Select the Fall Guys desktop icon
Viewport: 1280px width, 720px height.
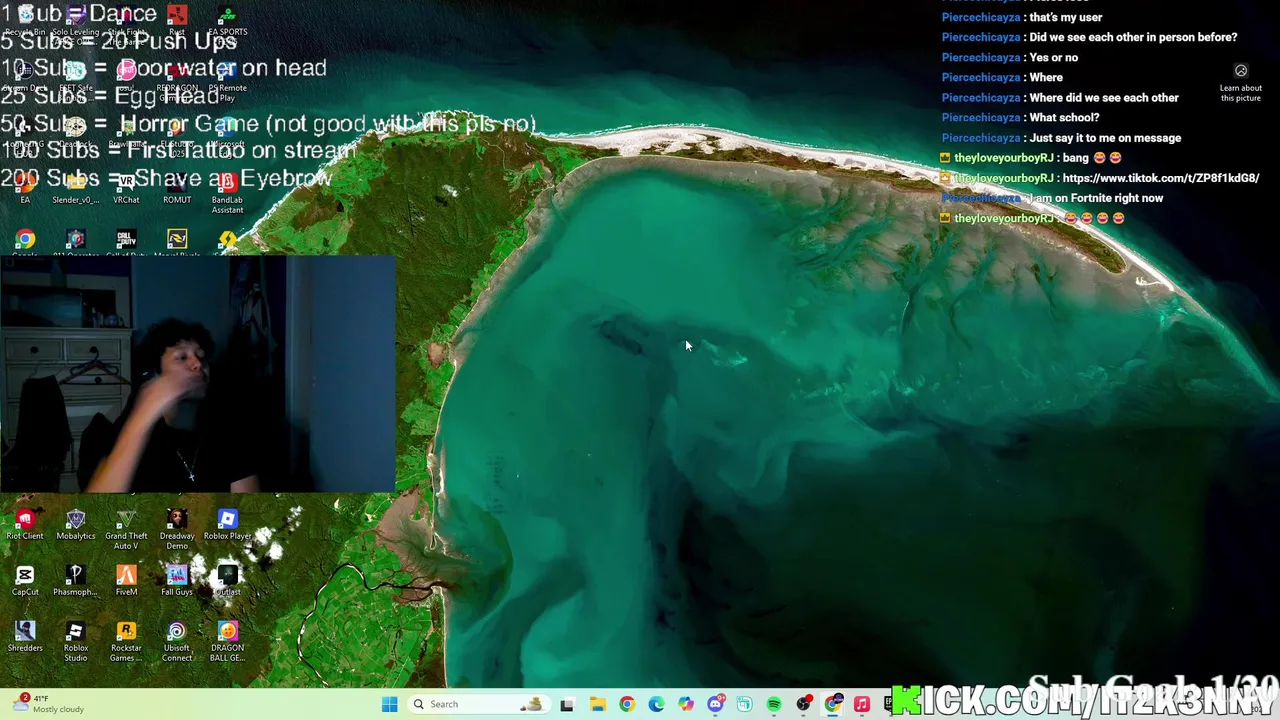177,580
